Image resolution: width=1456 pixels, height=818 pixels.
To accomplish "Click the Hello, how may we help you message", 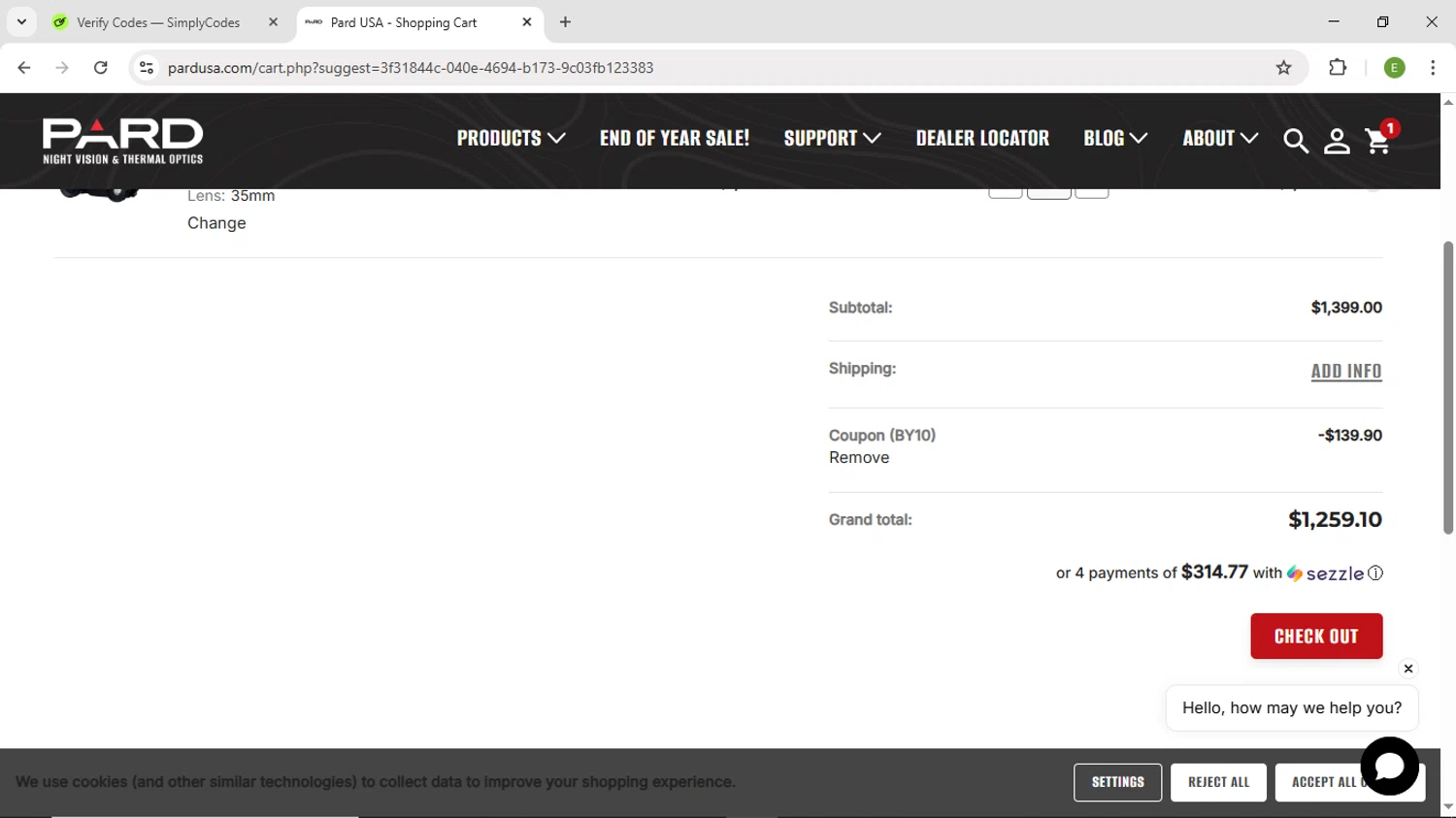I will 1292,708.
